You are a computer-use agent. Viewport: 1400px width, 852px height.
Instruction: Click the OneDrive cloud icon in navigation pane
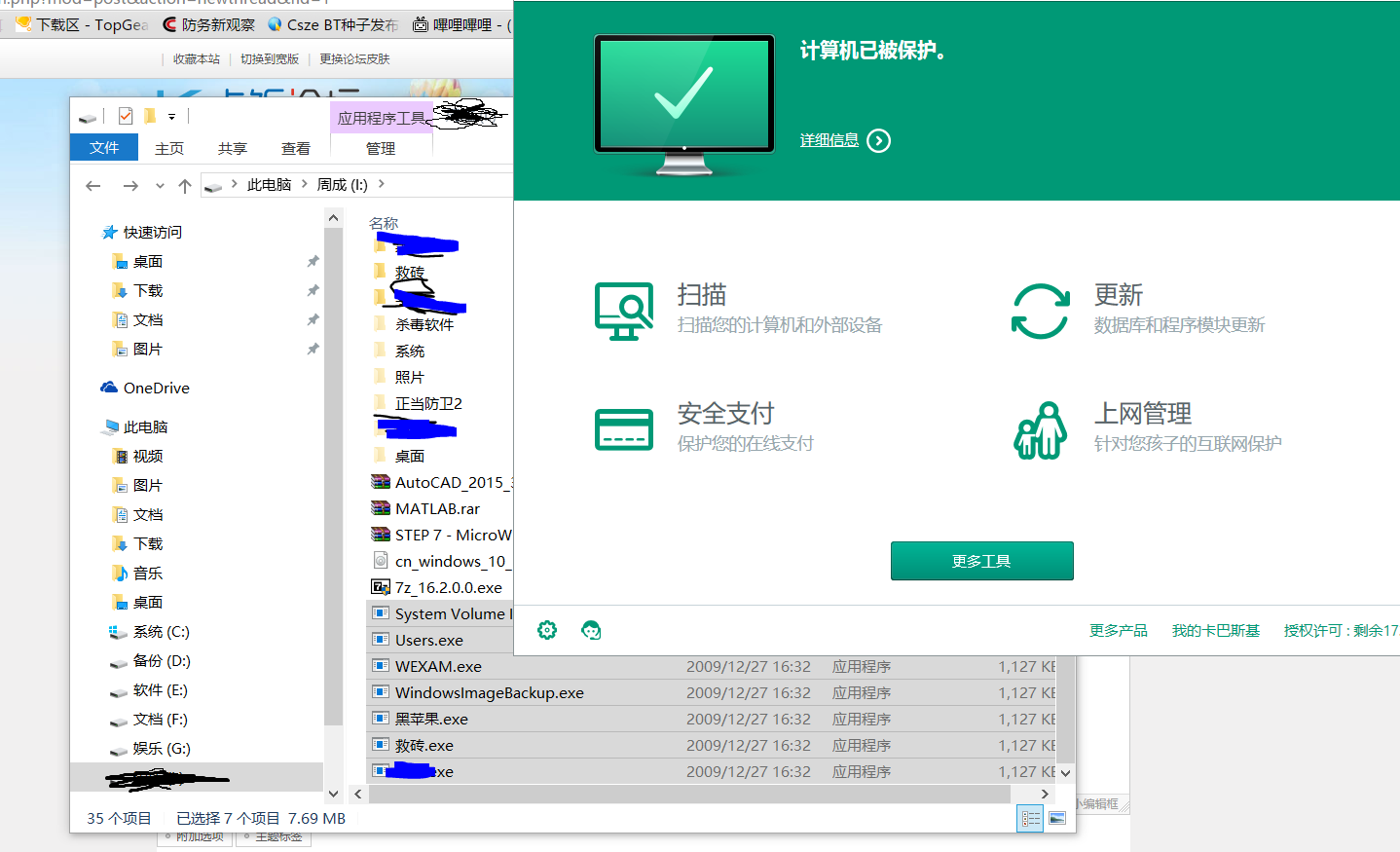[109, 388]
